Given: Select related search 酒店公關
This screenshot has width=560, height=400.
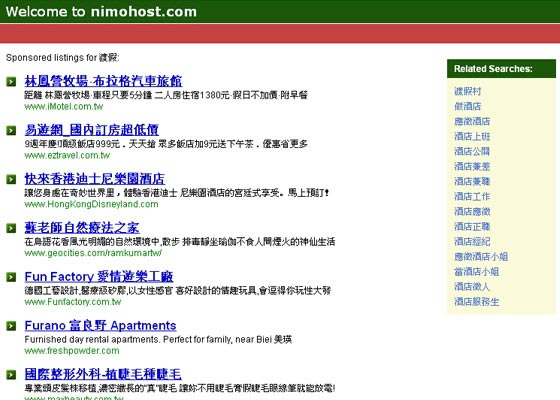Looking at the screenshot, I should (472, 151).
